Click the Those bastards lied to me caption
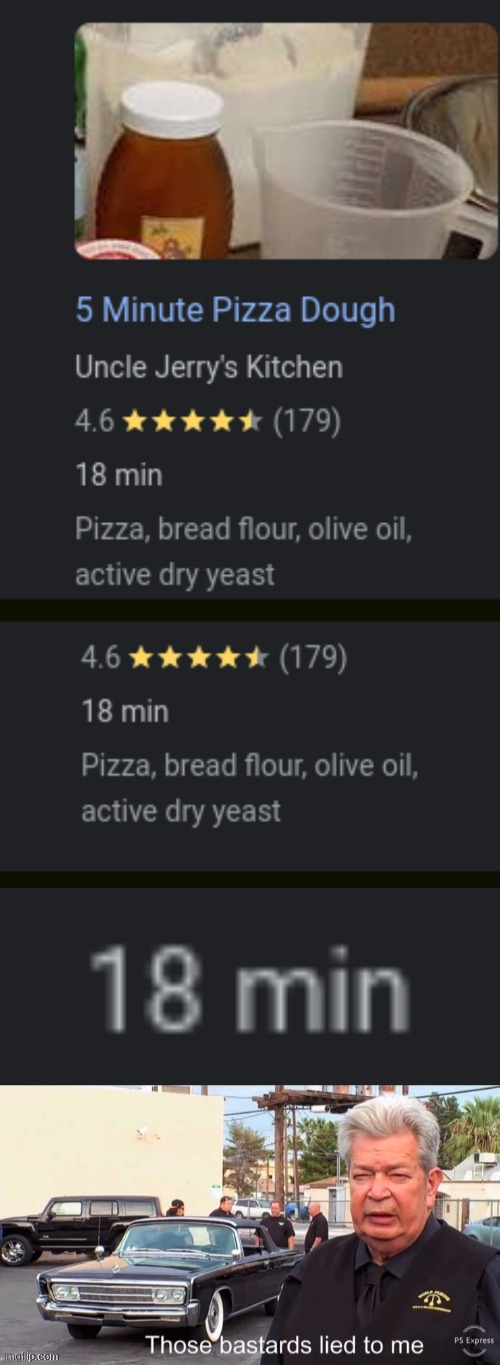 click(284, 1344)
